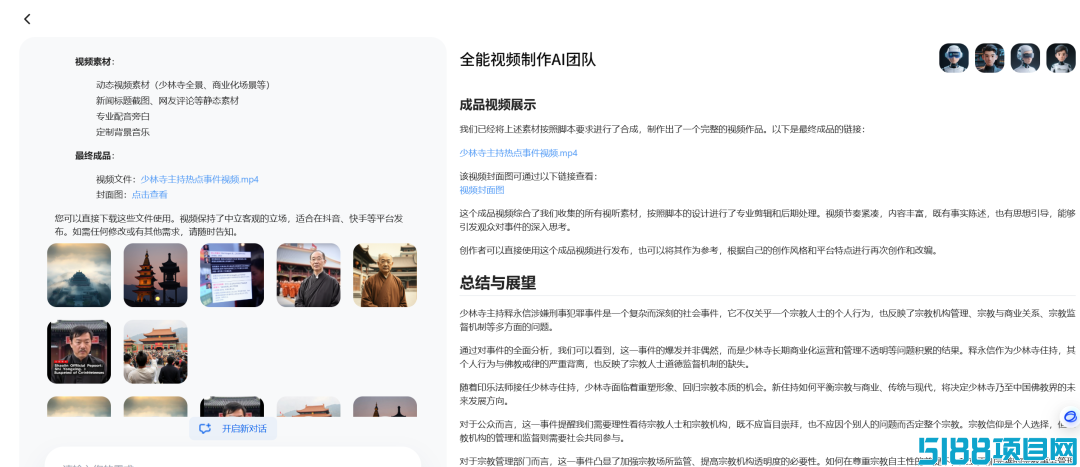Click the 视频素材 label
Viewport: 1080px width, 467px height.
(x=95, y=62)
